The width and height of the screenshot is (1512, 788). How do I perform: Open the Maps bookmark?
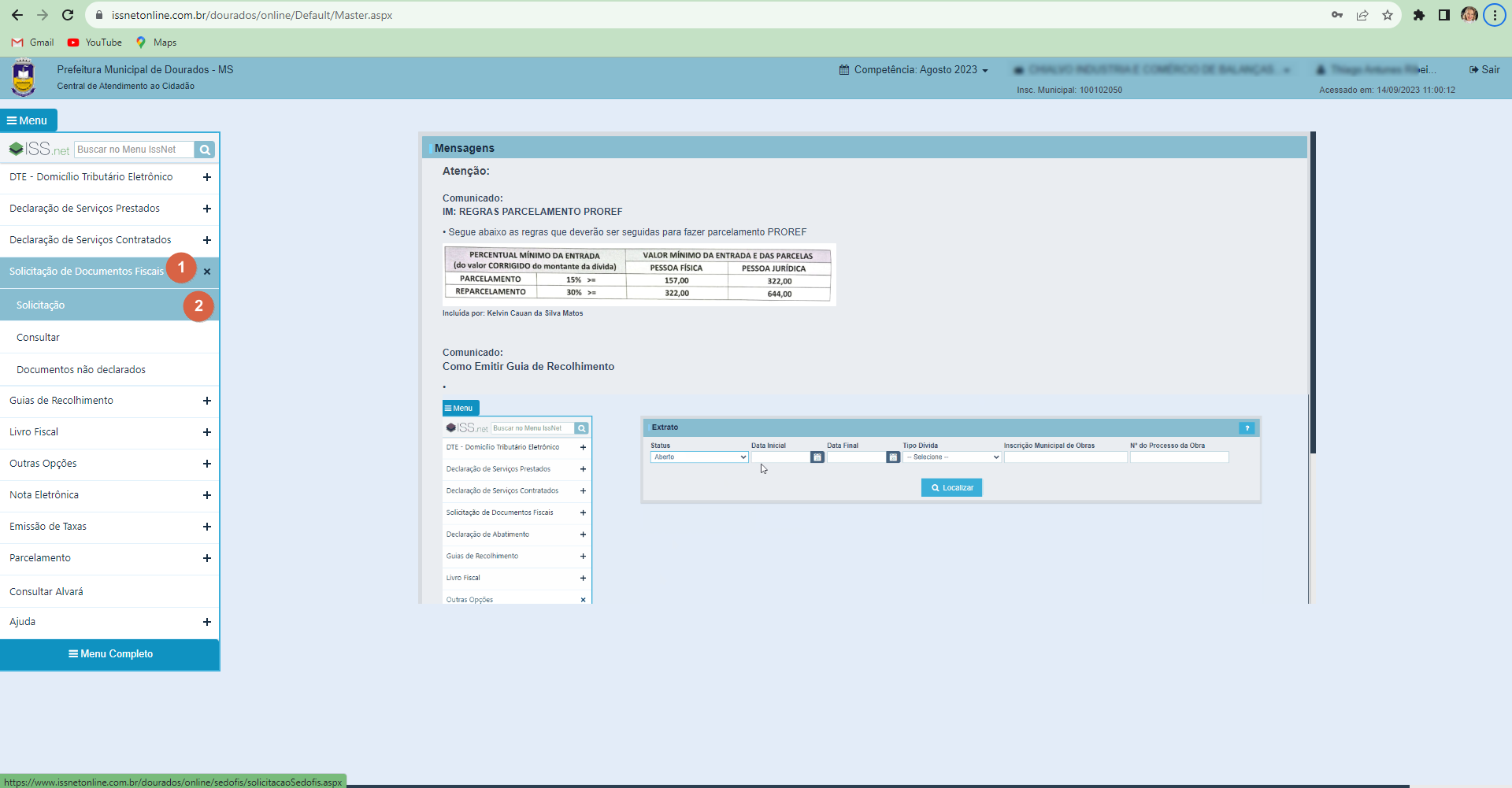click(156, 43)
